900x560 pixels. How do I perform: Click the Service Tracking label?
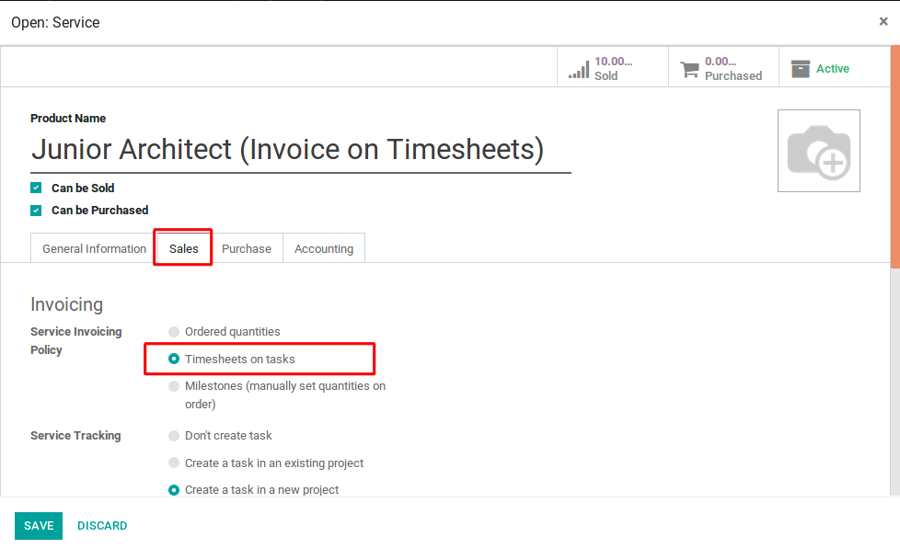click(x=76, y=435)
